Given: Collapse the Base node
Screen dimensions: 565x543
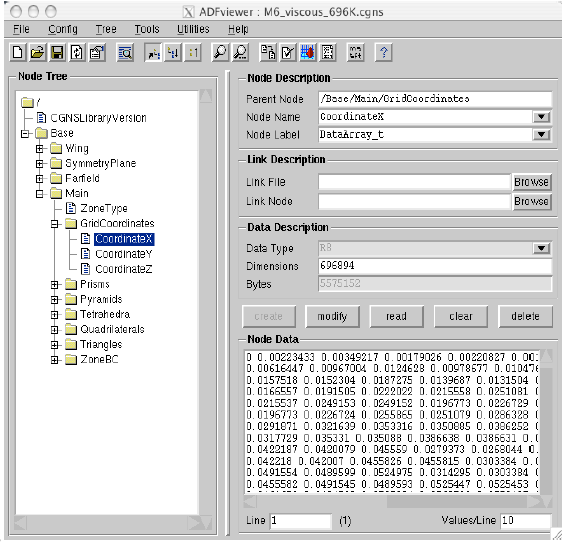Looking at the screenshot, I should [x=25, y=134].
